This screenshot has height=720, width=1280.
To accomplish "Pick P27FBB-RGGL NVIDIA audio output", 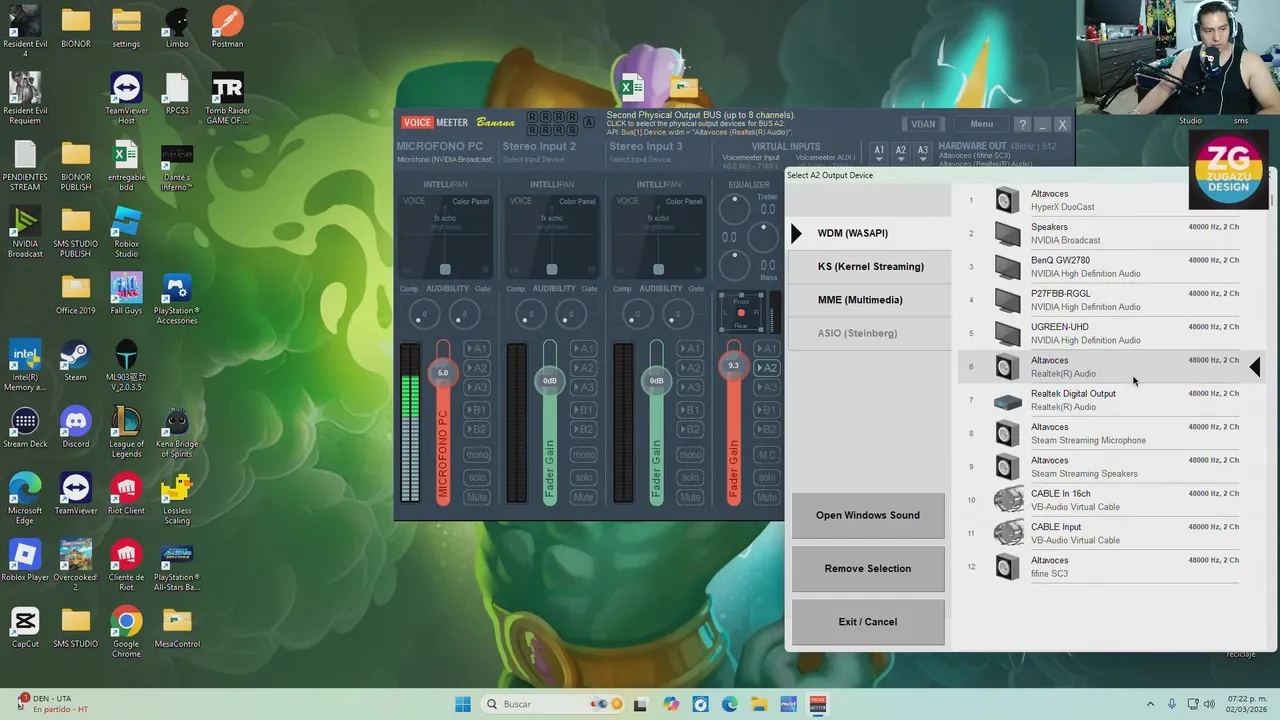I will click(1098, 300).
